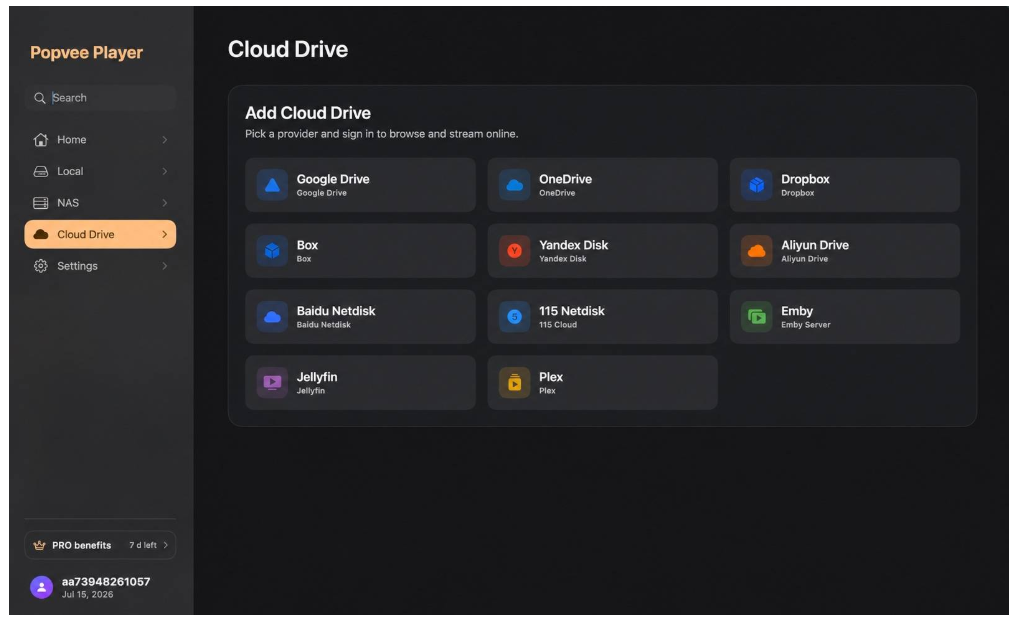Click the Box cube icon
The height and width of the screenshot is (624, 1014).
coord(272,251)
